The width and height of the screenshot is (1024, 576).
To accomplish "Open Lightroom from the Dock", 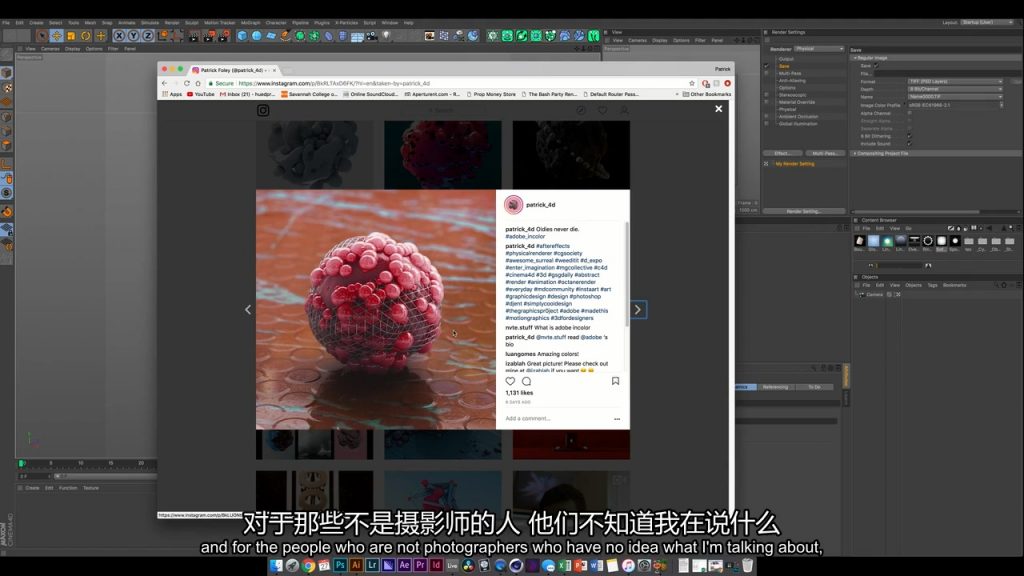I will pos(372,566).
